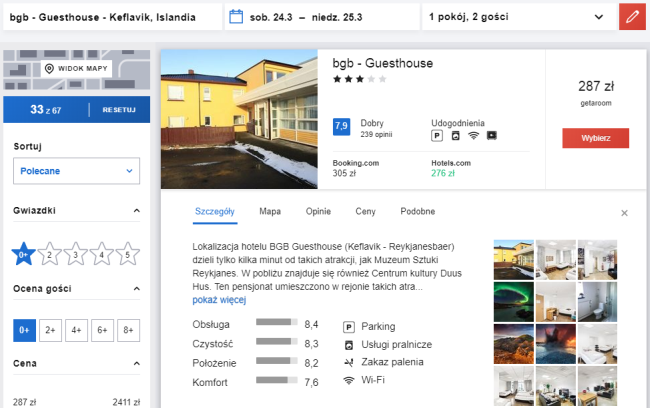Click the pokaż więcej link
This screenshot has height=408, width=650.
click(x=219, y=300)
